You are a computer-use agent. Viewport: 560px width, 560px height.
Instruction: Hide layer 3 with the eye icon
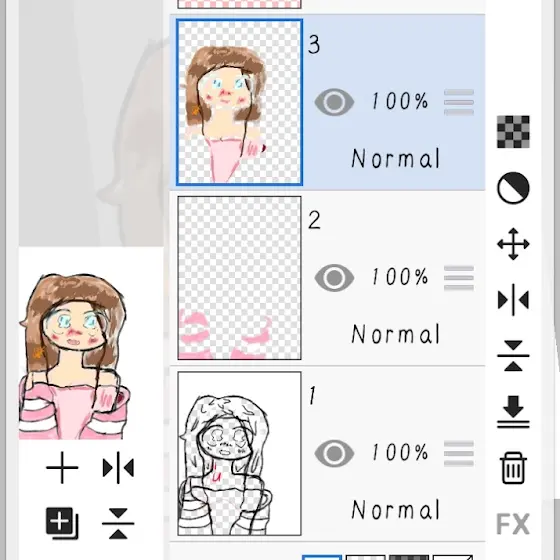[334, 102]
